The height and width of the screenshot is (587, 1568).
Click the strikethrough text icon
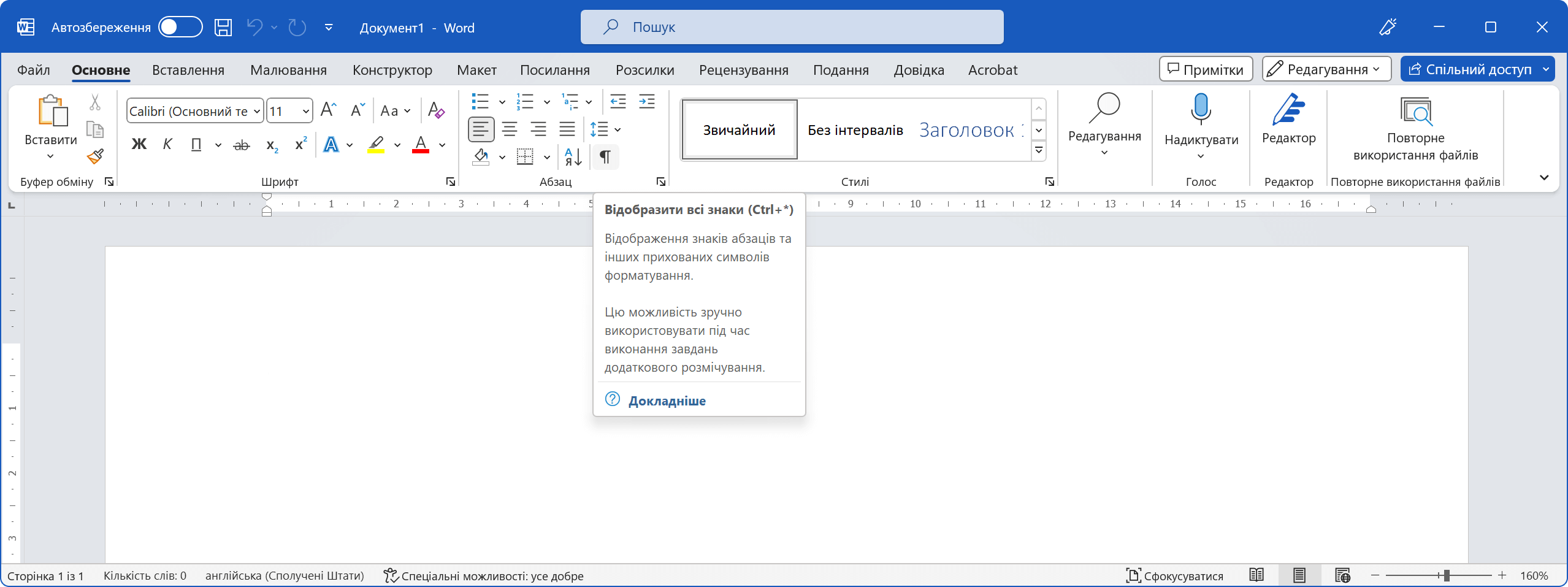[241, 144]
